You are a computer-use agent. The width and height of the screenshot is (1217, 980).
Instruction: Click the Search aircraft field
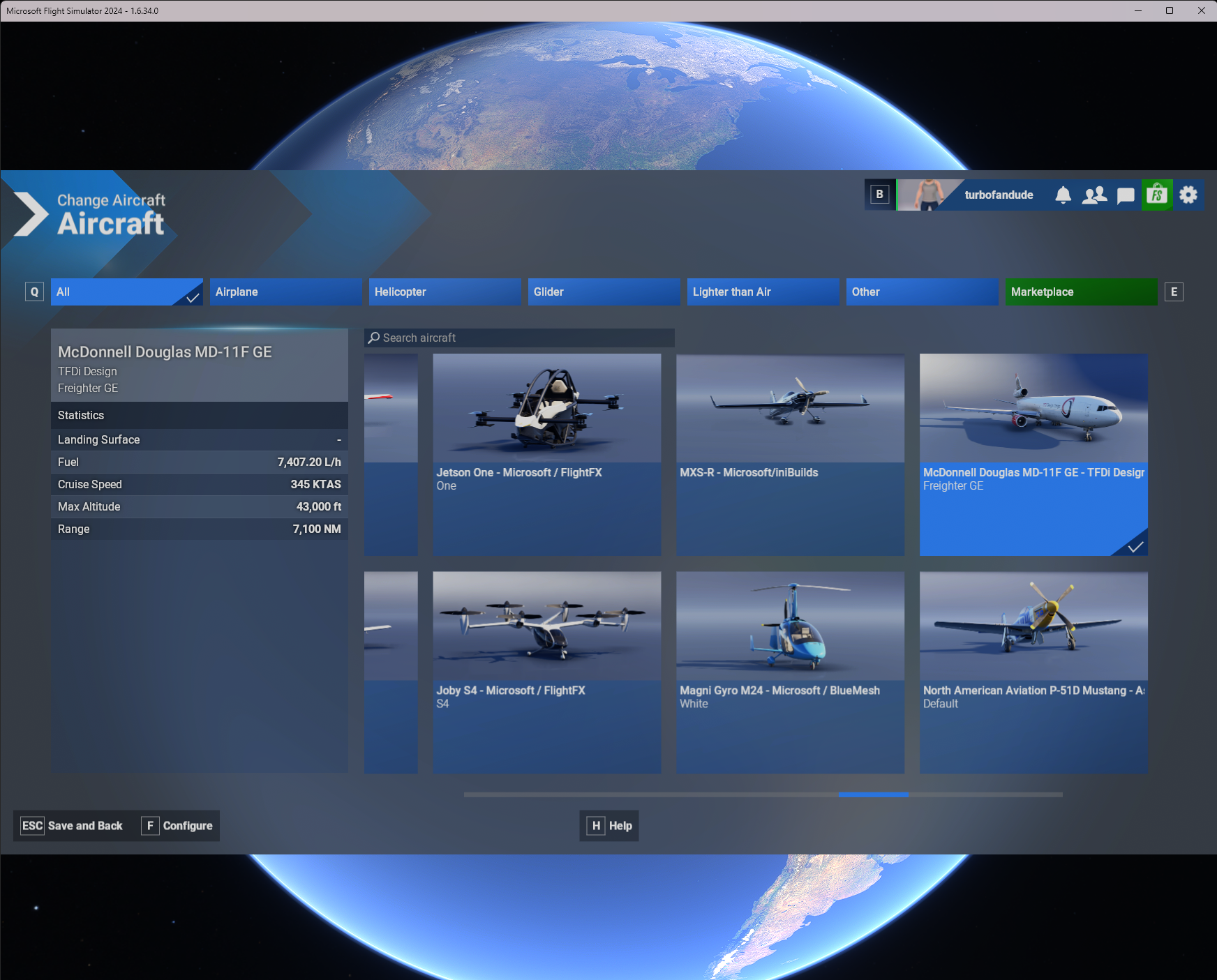click(x=519, y=338)
